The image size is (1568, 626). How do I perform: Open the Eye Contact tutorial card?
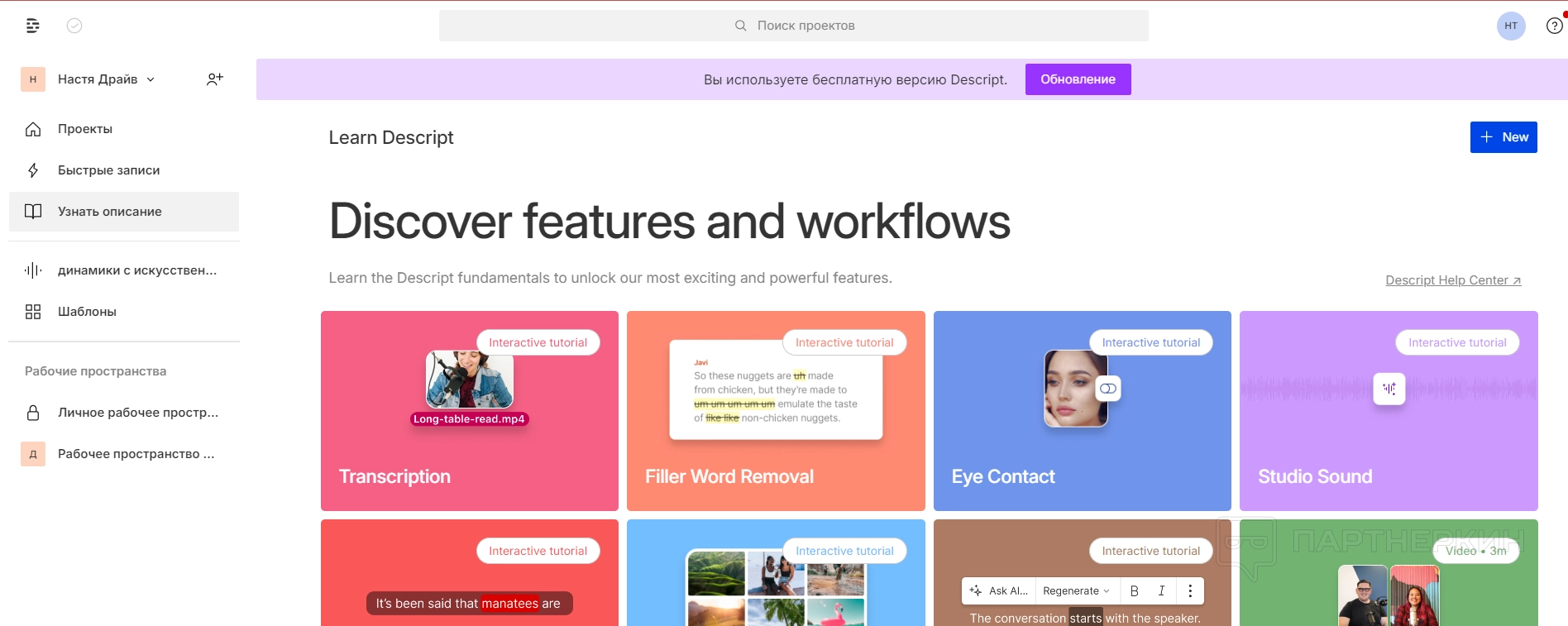pyautogui.click(x=1083, y=411)
